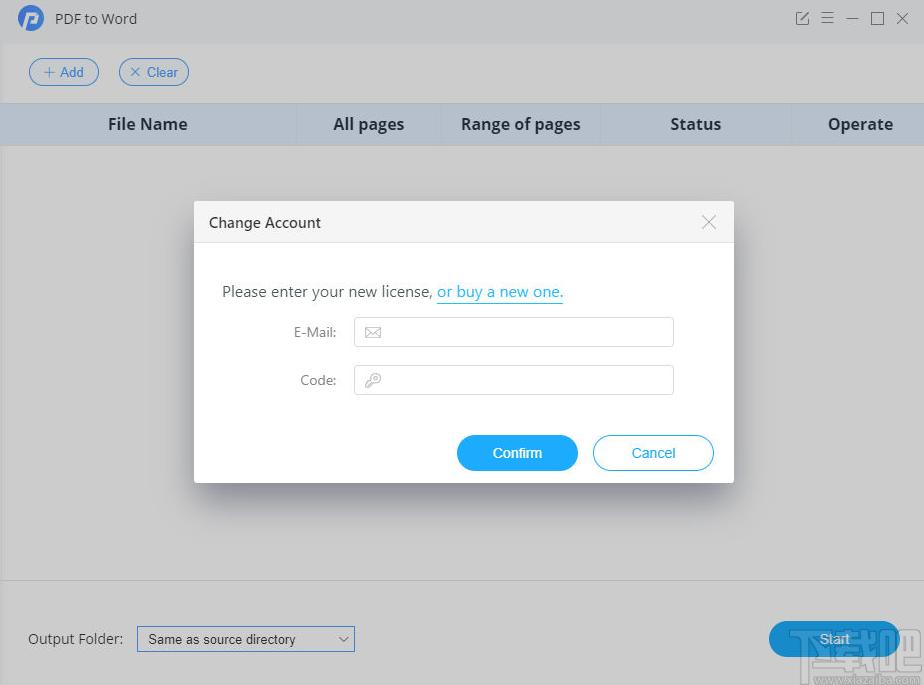Confirm the new license details
Screen dimensions: 924x685
(x=517, y=453)
